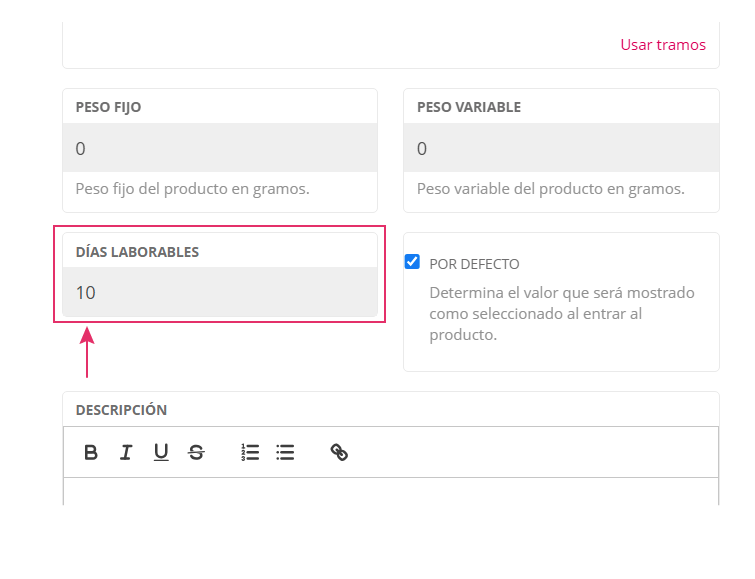The image size is (755, 579).
Task: Focus the Peso Fijo value field
Action: (x=219, y=148)
